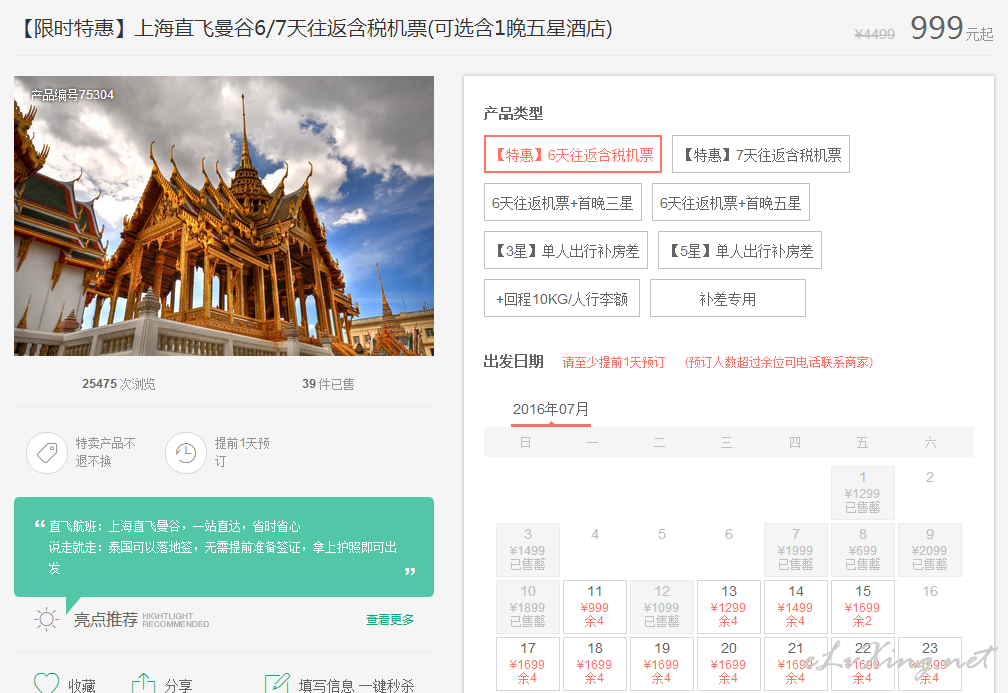Click sold-out July 9 cell ¥2099
1008x693 pixels.
pos(930,550)
